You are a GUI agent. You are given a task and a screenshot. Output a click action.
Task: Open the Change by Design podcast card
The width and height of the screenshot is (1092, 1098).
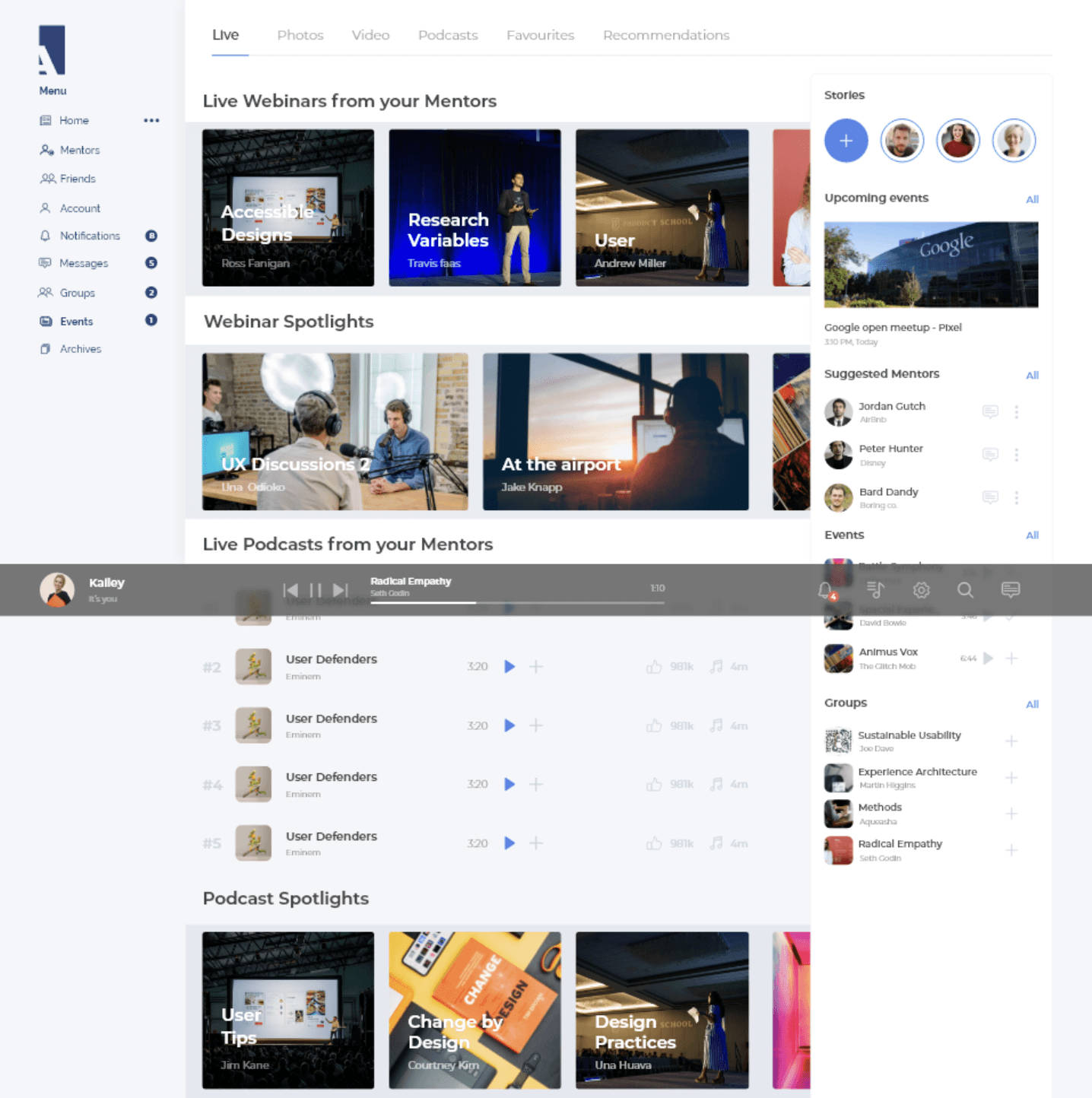[475, 1011]
